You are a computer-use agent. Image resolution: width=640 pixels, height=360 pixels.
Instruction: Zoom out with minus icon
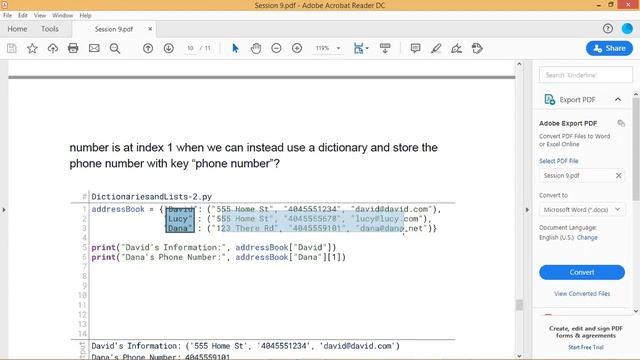coord(276,48)
